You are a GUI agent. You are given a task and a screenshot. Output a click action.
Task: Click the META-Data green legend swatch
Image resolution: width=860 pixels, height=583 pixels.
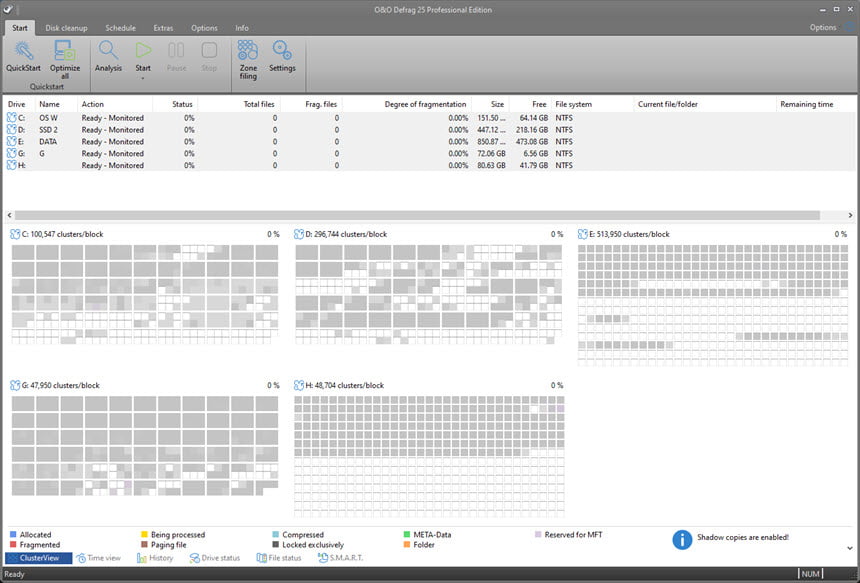[x=406, y=534]
